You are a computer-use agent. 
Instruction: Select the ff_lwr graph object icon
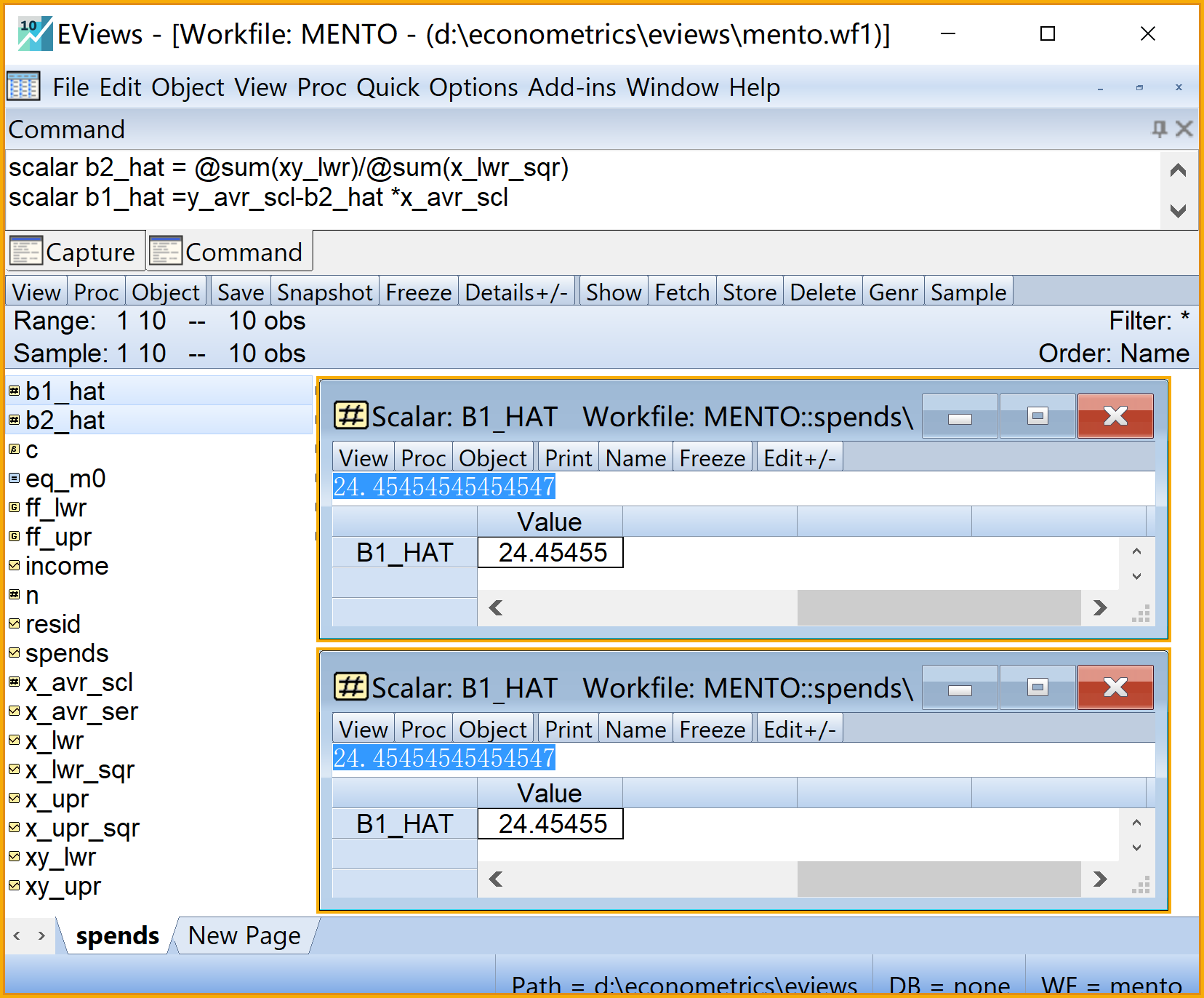[x=14, y=508]
